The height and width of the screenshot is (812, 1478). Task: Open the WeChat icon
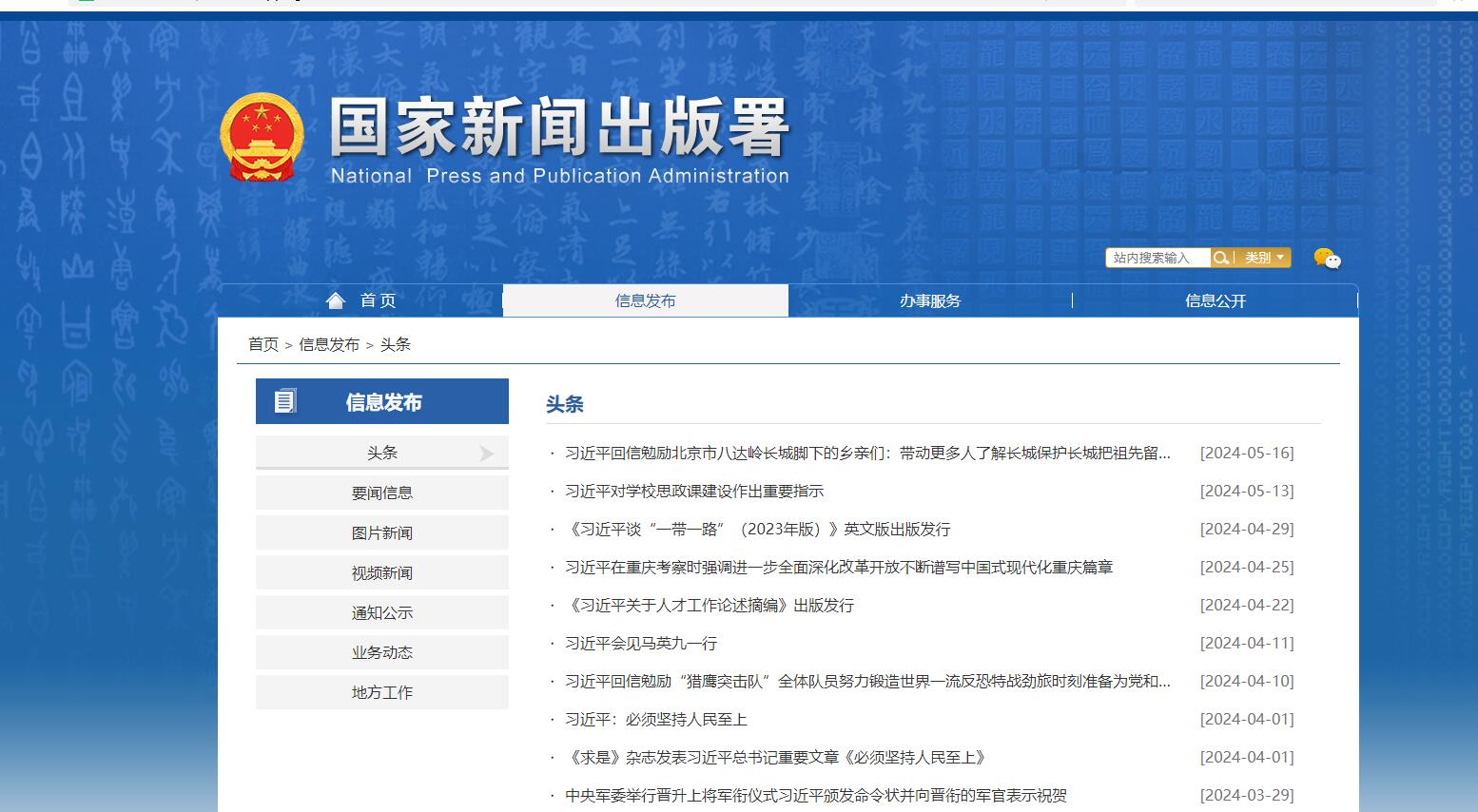click(1327, 258)
